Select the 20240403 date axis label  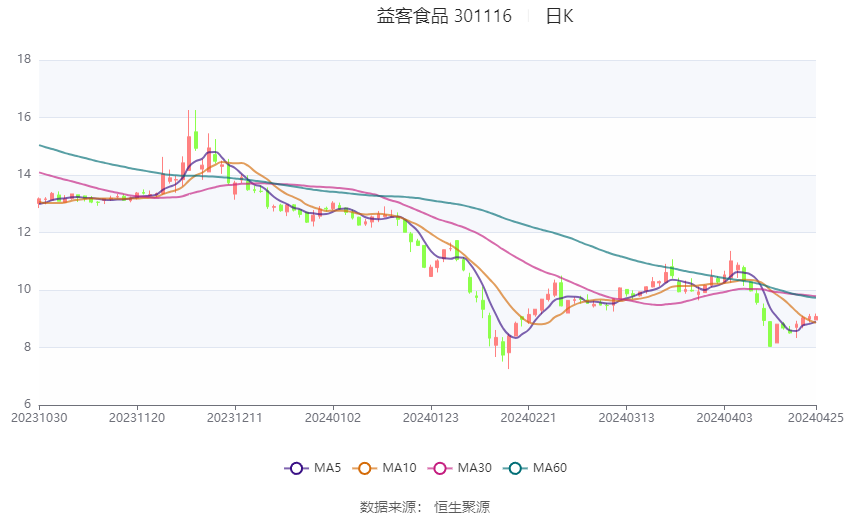point(724,418)
